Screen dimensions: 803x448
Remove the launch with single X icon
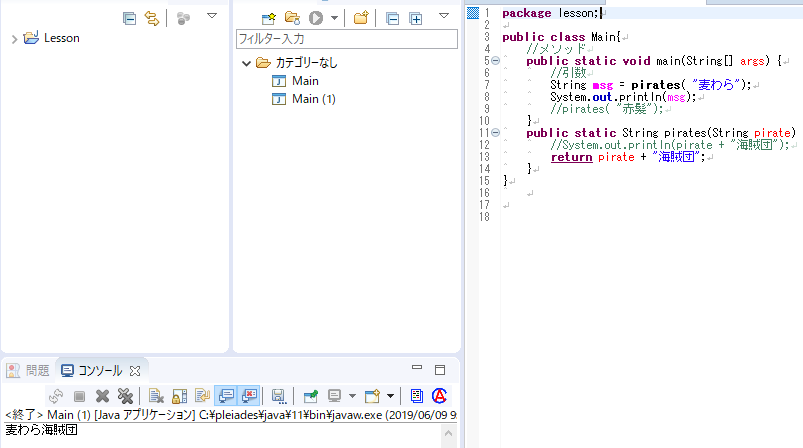click(x=102, y=396)
